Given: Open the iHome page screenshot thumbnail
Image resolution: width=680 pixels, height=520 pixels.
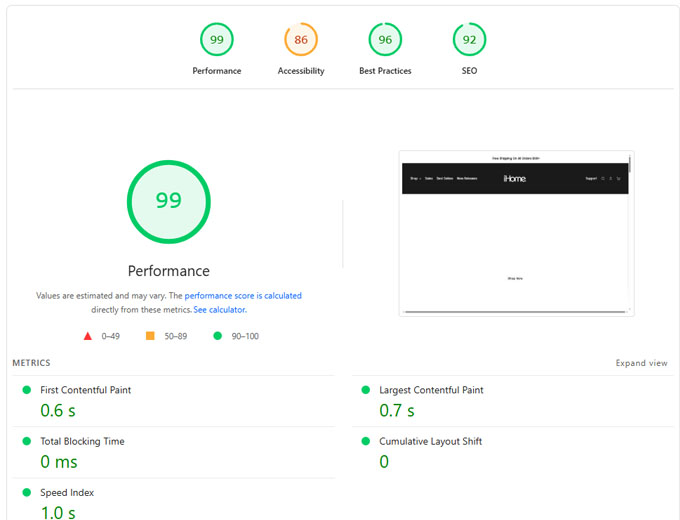Looking at the screenshot, I should [515, 233].
